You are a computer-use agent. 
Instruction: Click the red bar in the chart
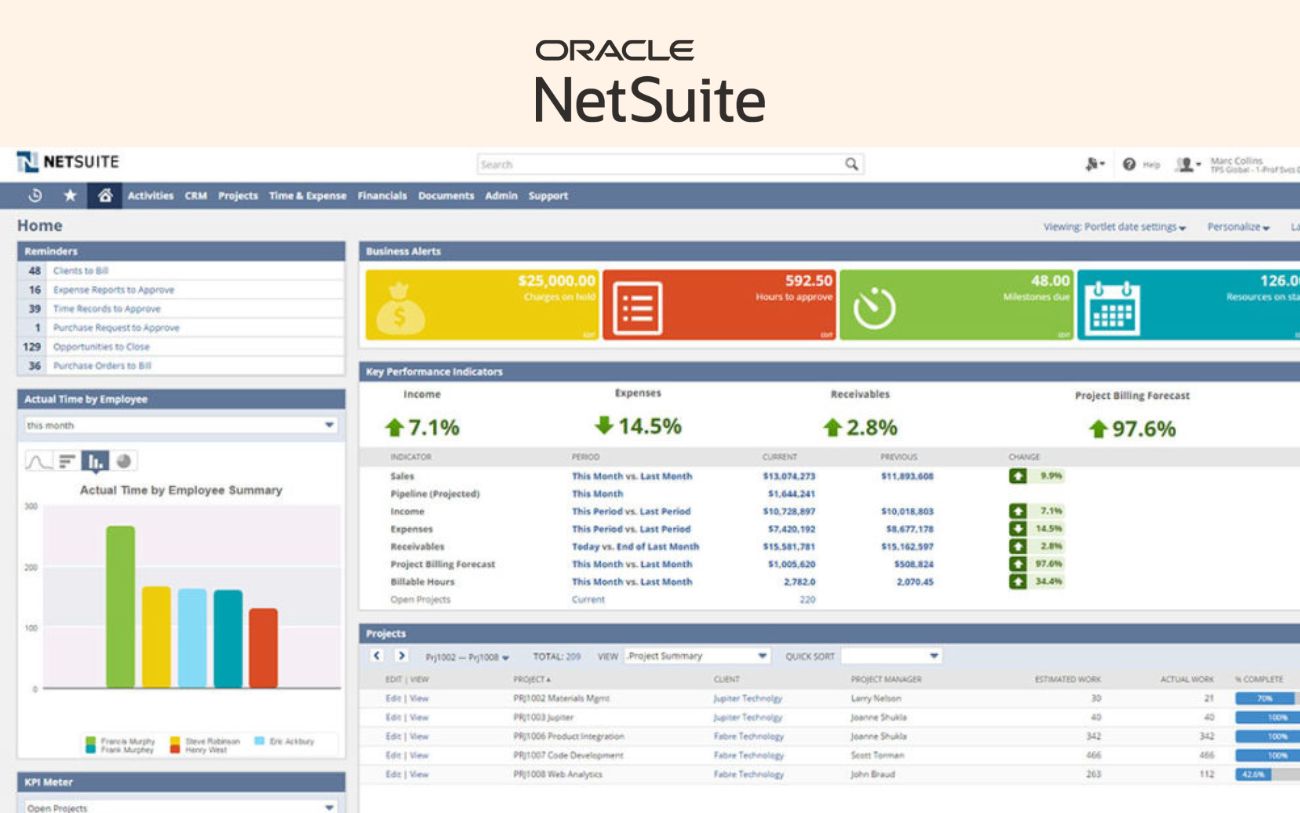(263, 647)
